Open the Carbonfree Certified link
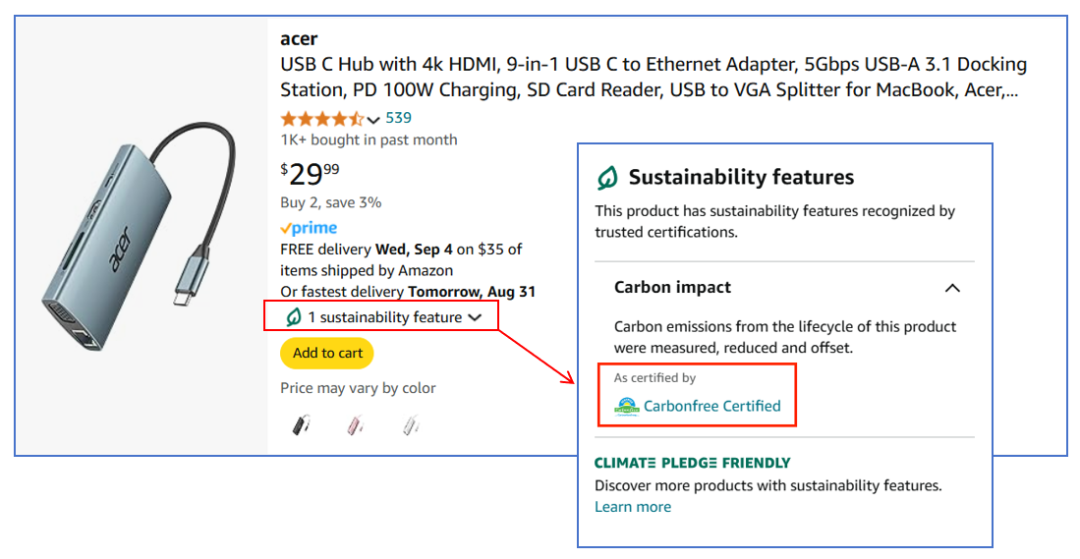The height and width of the screenshot is (559, 1080). point(712,406)
